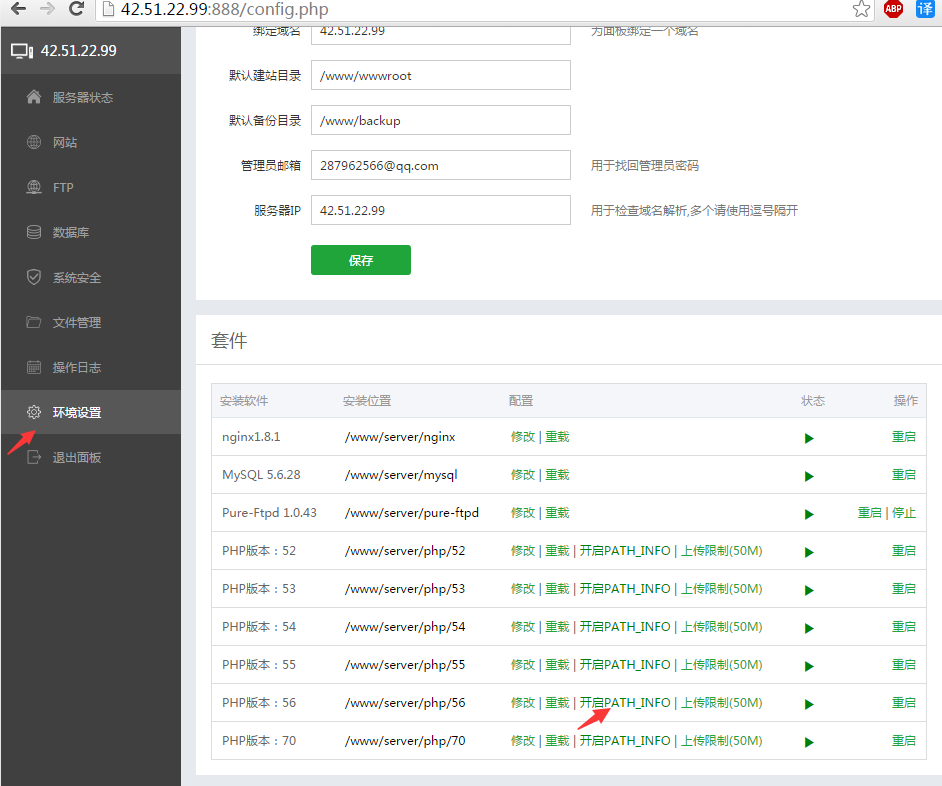Click the 管理员邮箱 admin email input field

[x=440, y=164]
